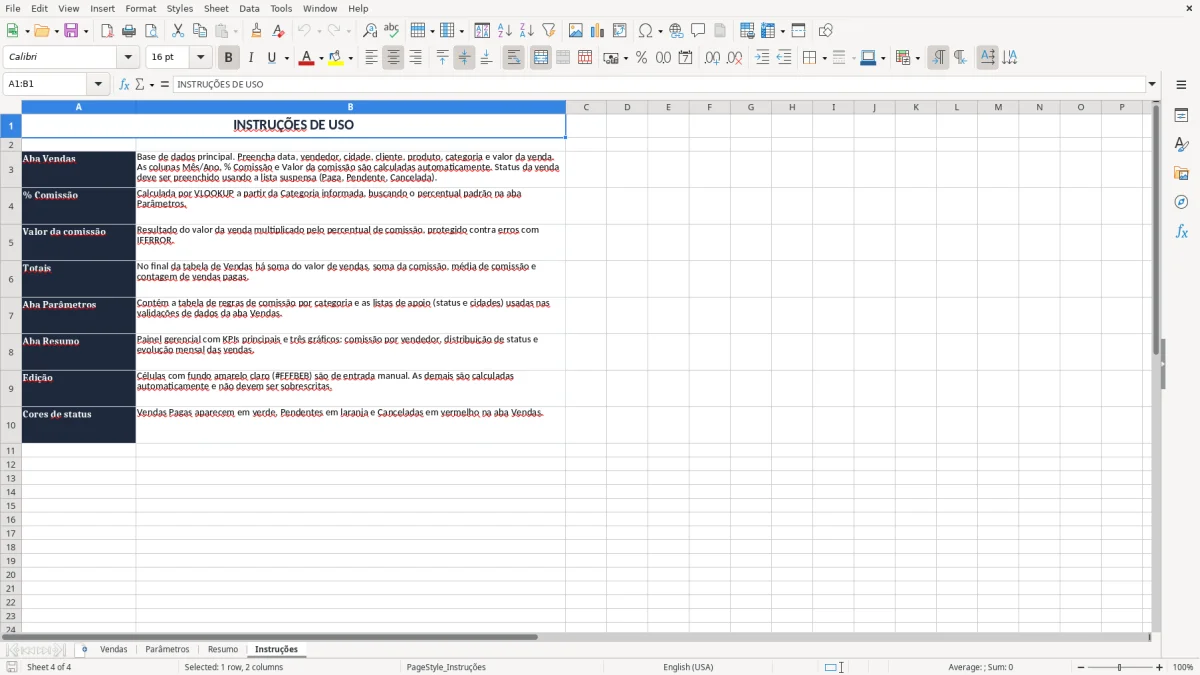Switch to the Parâmetros sheet tab

167,650
